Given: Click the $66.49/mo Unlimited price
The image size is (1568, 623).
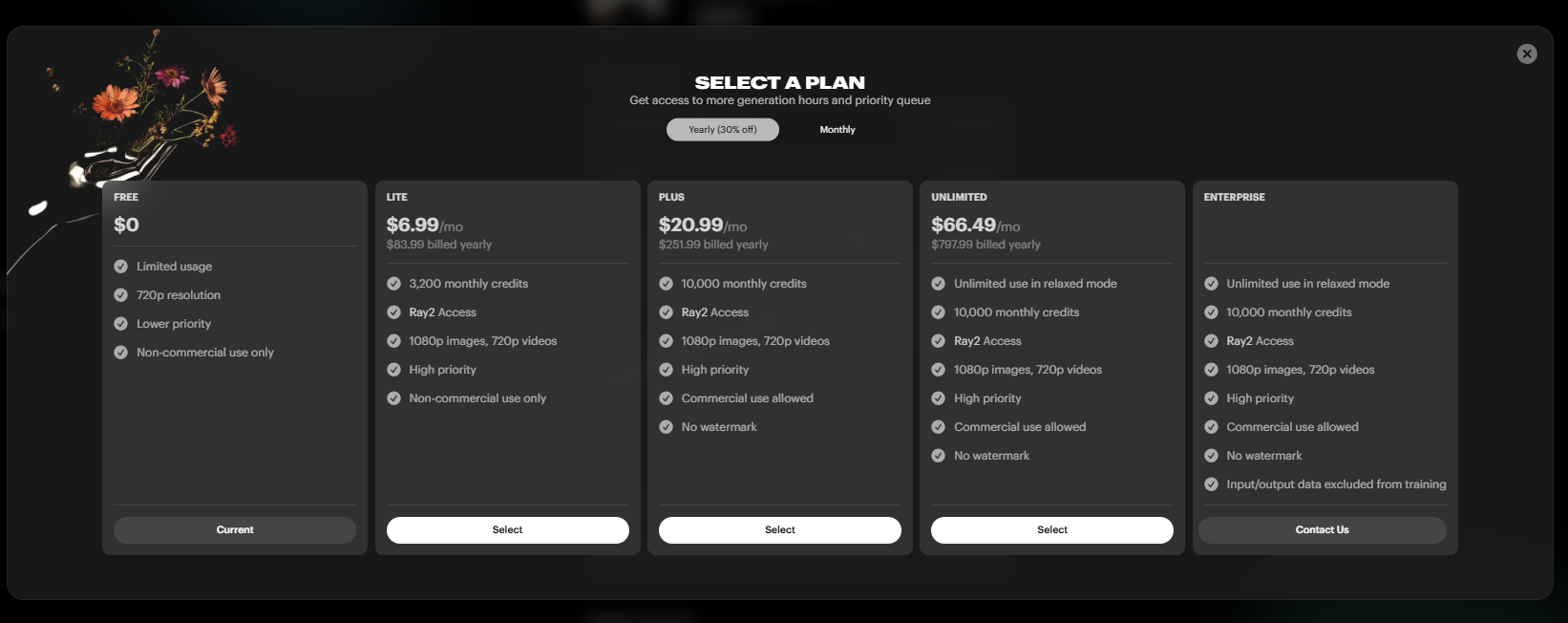Looking at the screenshot, I should pos(975,226).
